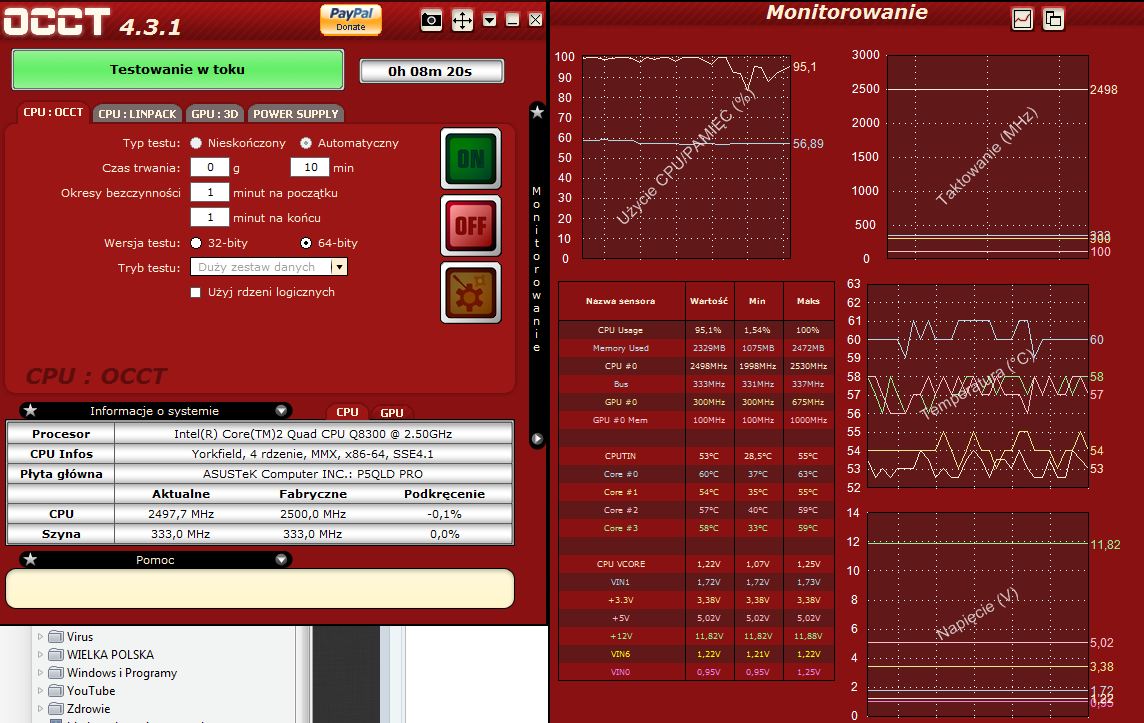Click the Maks column header
Image resolution: width=1144 pixels, height=723 pixels.
[x=808, y=301]
